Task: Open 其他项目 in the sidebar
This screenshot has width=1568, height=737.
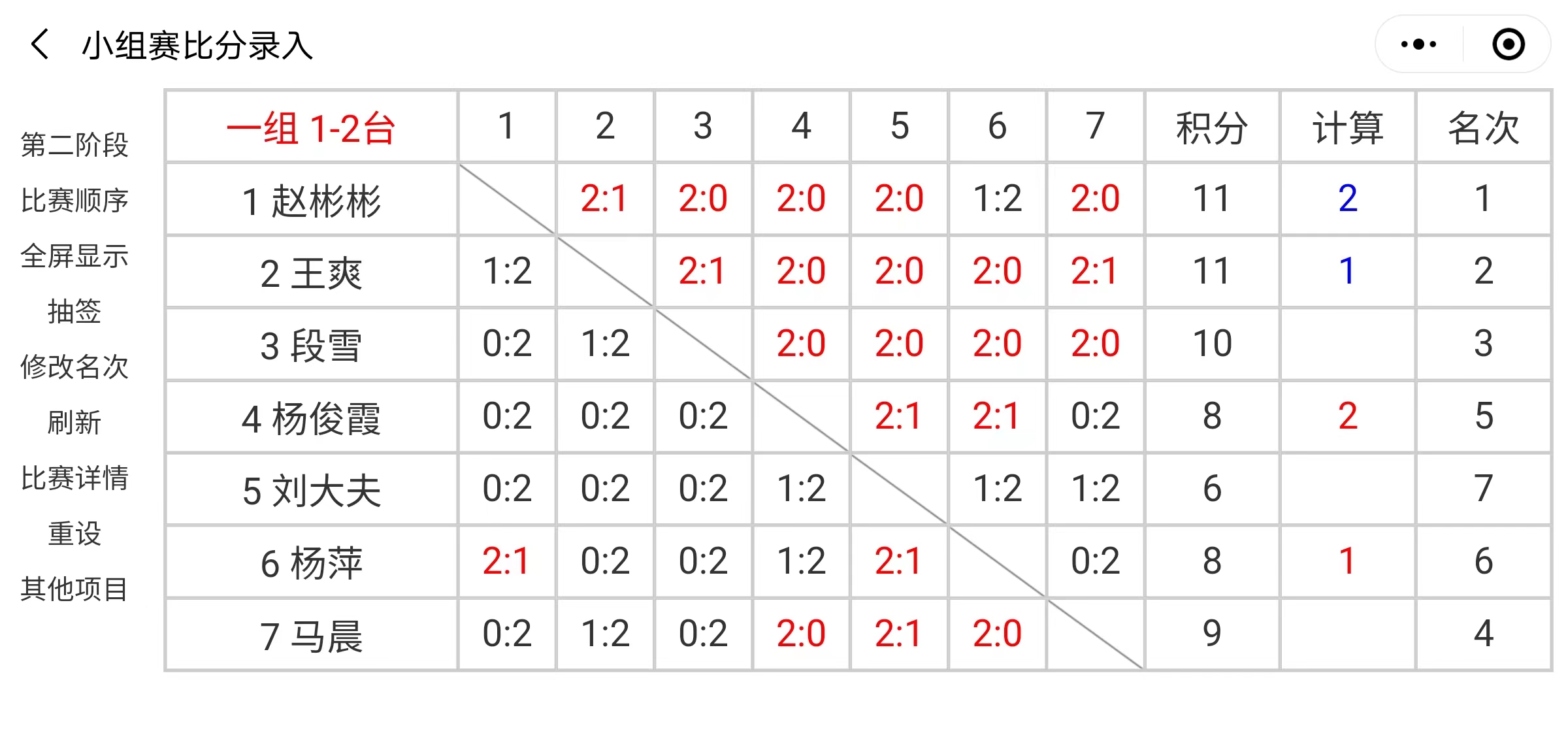Action: click(74, 589)
